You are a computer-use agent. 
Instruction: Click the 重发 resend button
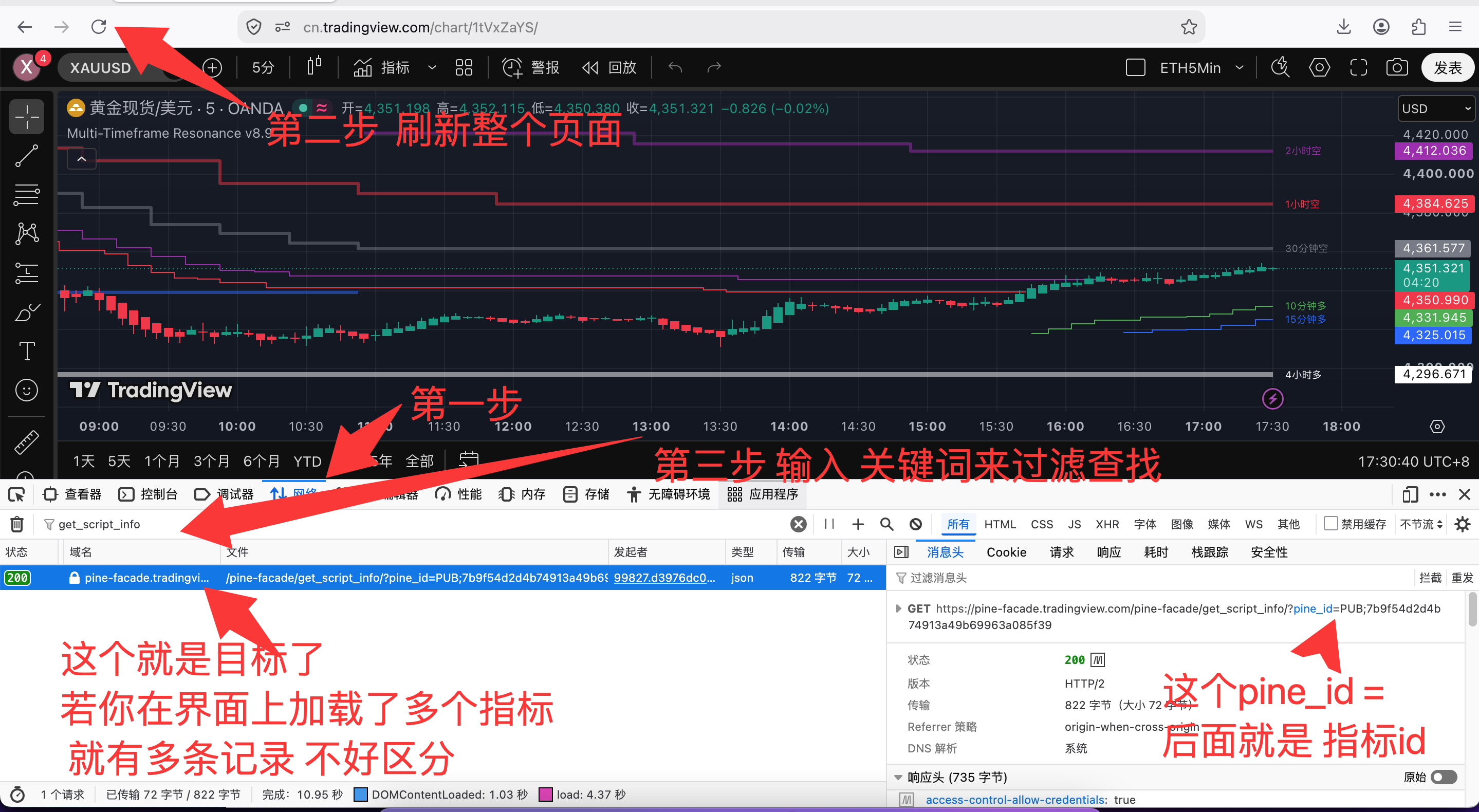point(1462,577)
